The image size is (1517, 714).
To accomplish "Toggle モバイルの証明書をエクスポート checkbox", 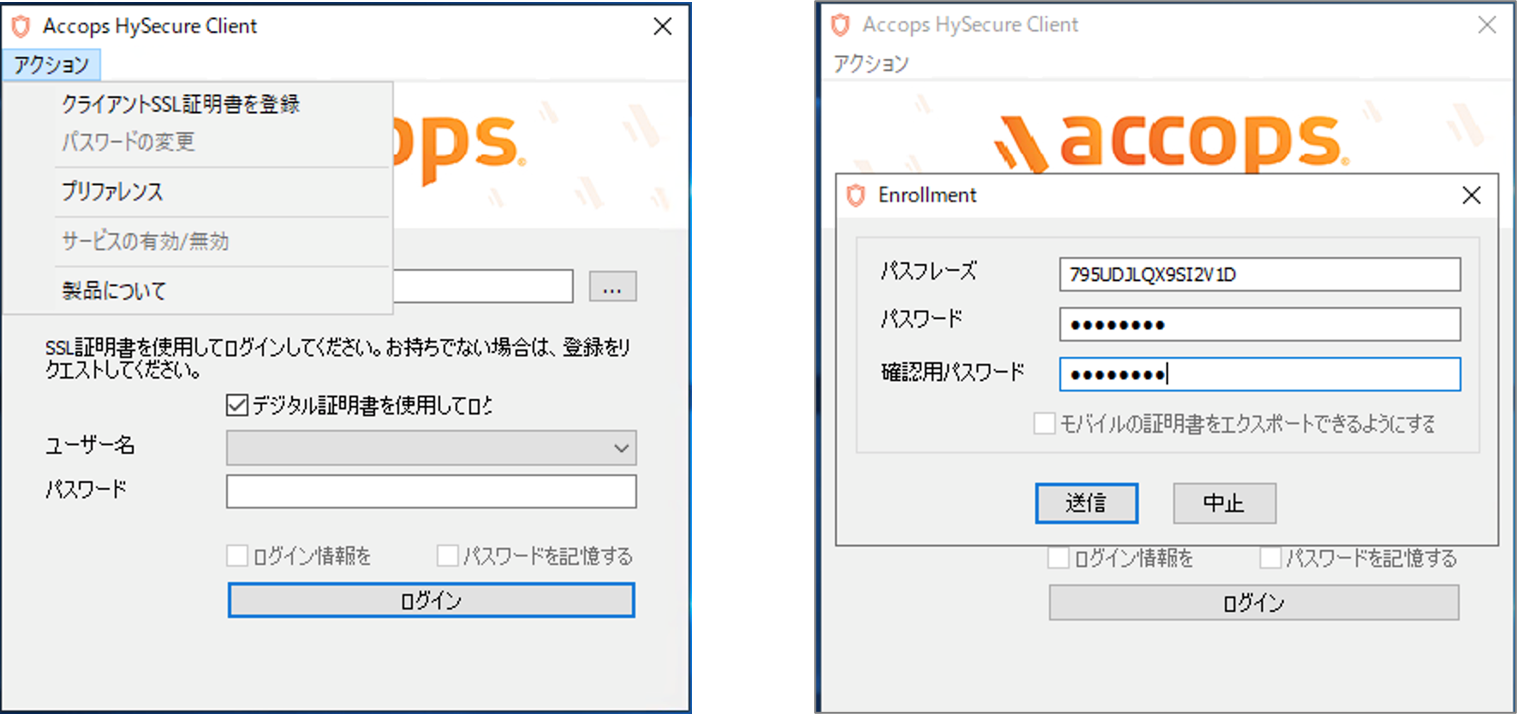I will (x=1044, y=424).
